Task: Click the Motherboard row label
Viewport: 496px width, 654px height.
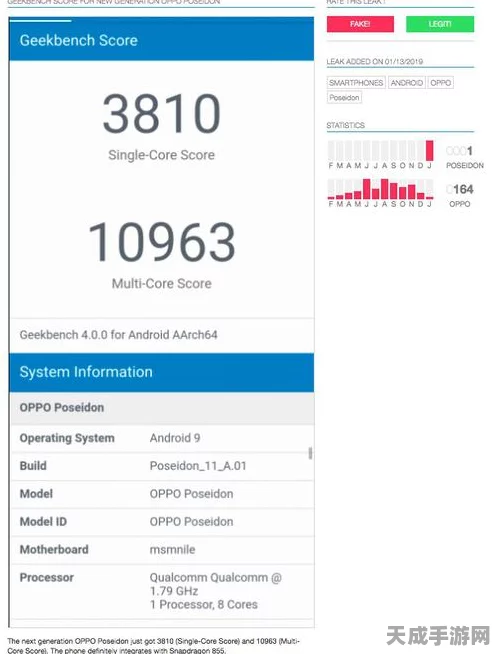Action: [54, 550]
